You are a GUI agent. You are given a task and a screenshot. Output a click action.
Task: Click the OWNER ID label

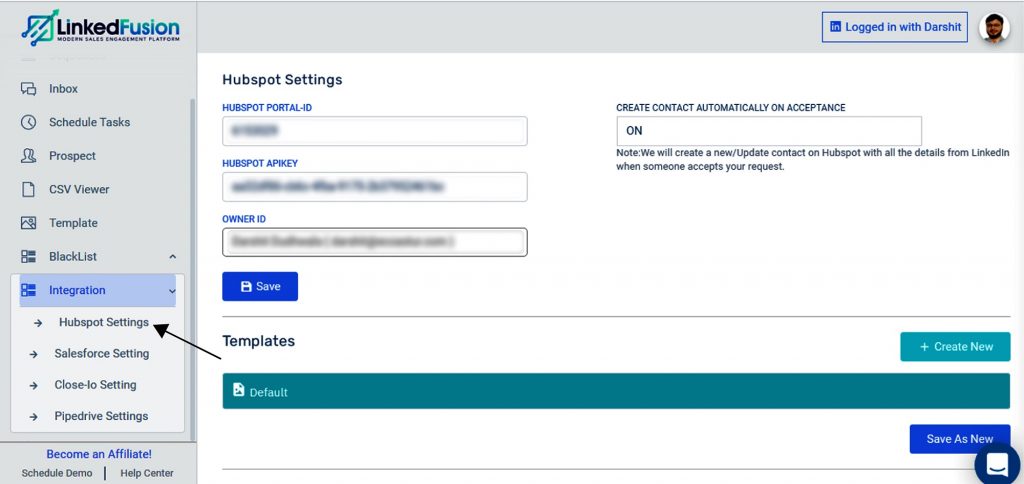(x=244, y=219)
